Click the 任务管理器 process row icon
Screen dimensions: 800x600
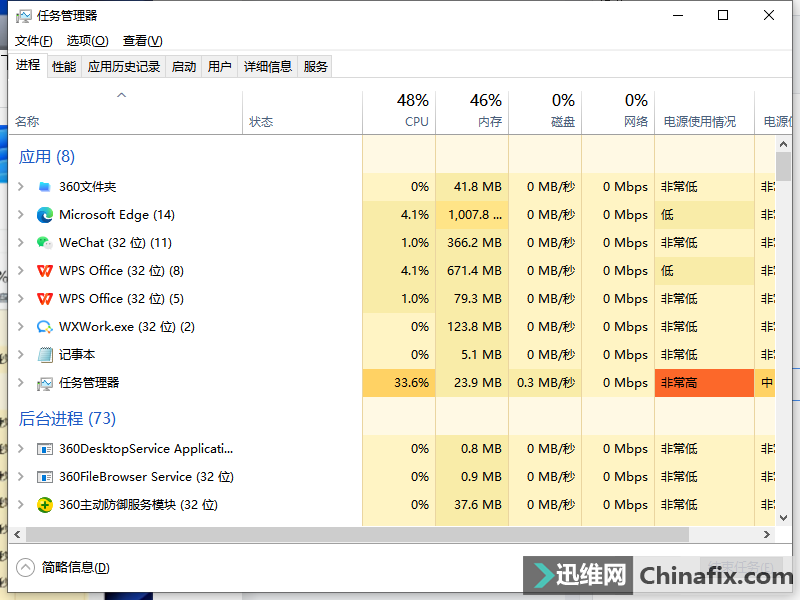coord(45,383)
